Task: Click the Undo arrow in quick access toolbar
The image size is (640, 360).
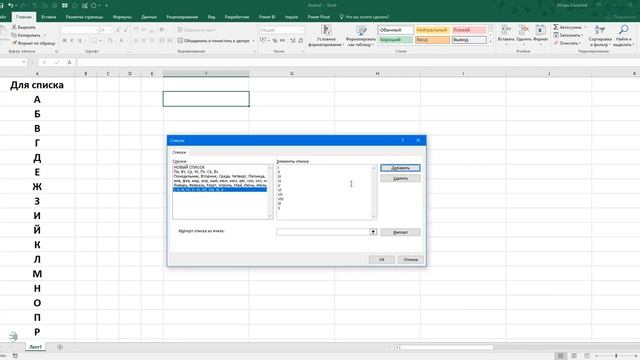Action: click(11, 5)
